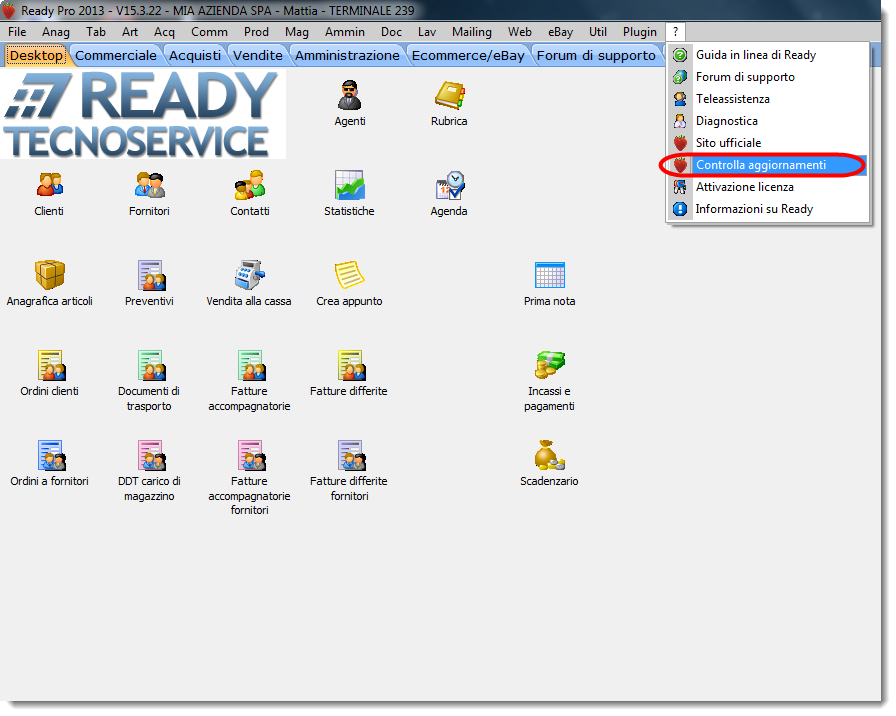Open the Acq menu
This screenshot has width=896, height=716.
tap(164, 32)
